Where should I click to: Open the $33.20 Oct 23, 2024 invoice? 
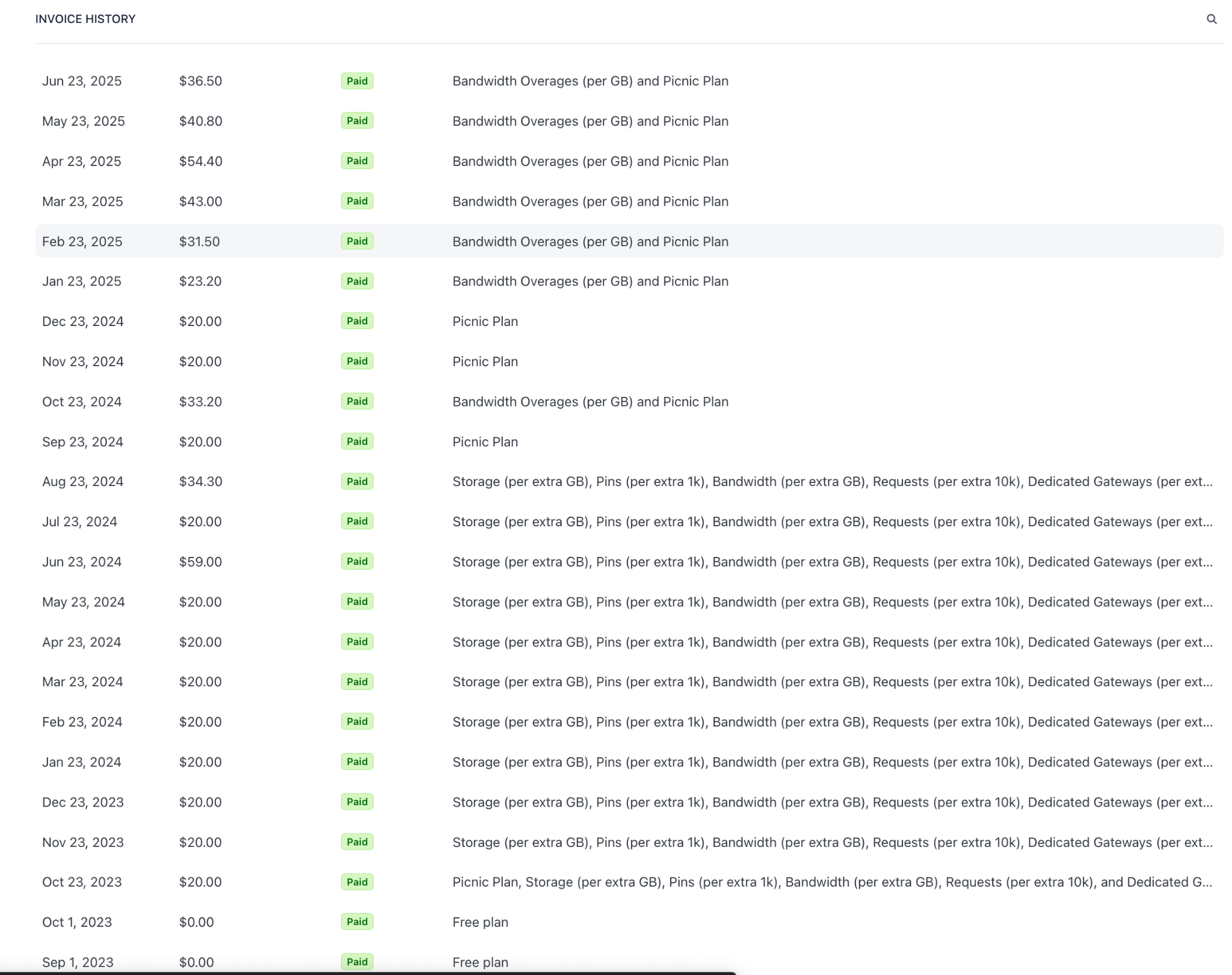(x=200, y=402)
